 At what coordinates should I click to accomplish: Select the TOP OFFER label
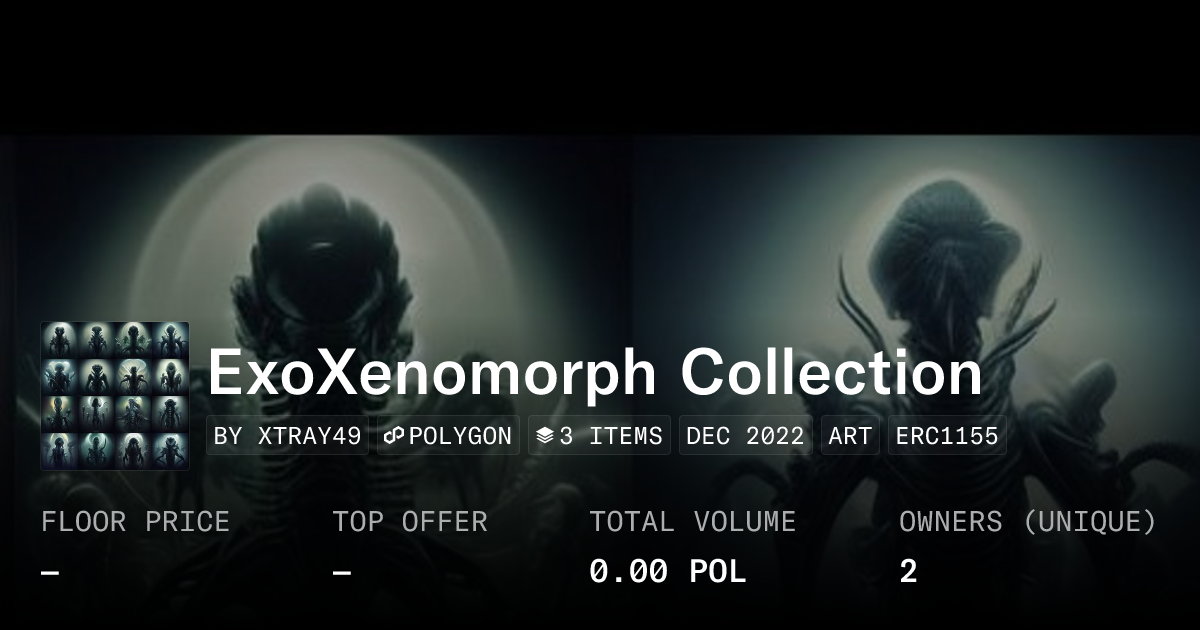[410, 522]
